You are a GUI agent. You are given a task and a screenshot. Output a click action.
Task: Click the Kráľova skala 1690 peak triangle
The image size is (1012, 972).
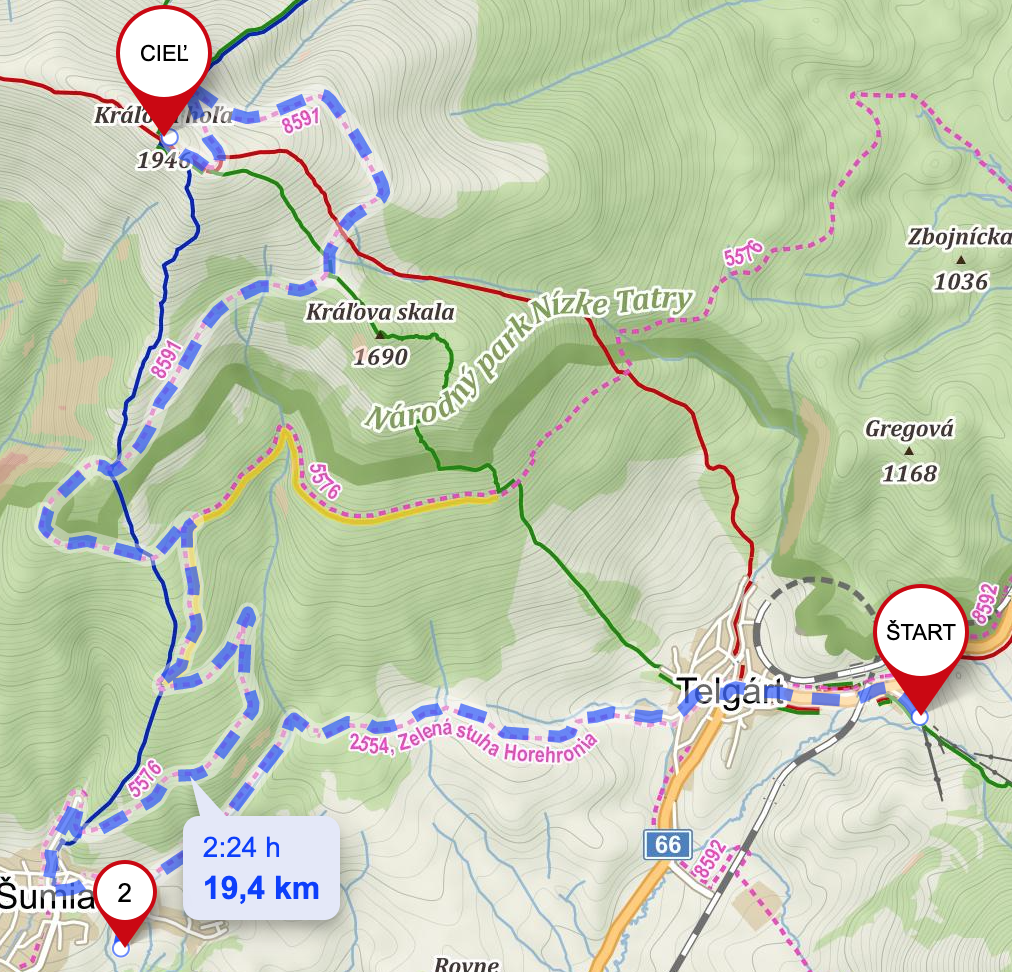pyautogui.click(x=380, y=334)
